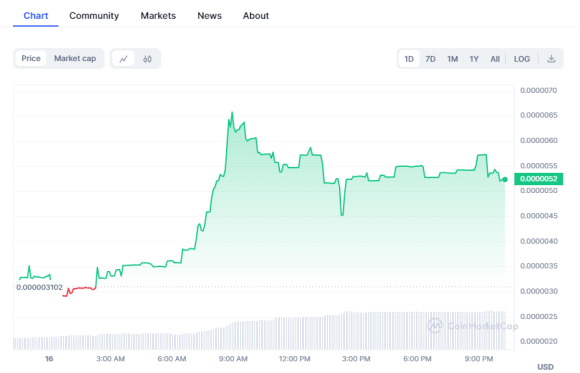Click the 3:00 AM time axis label
The height and width of the screenshot is (373, 580).
[110, 359]
